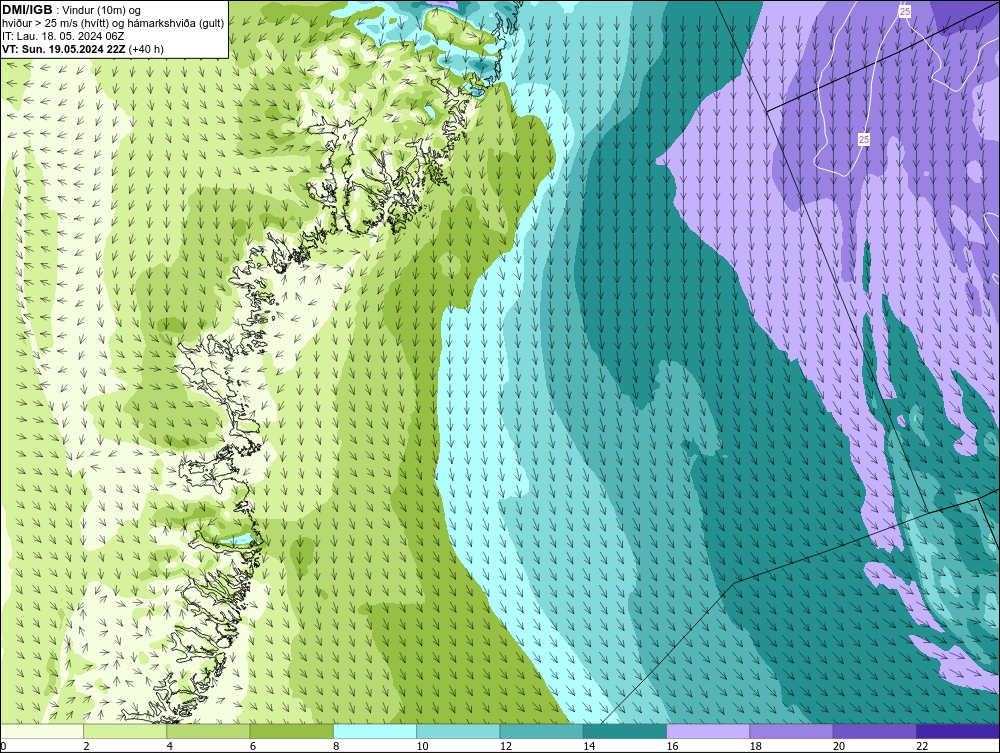The height and width of the screenshot is (753, 1000).
Task: Click the 18–20 m/s purple legend swatch
Action: tap(791, 731)
